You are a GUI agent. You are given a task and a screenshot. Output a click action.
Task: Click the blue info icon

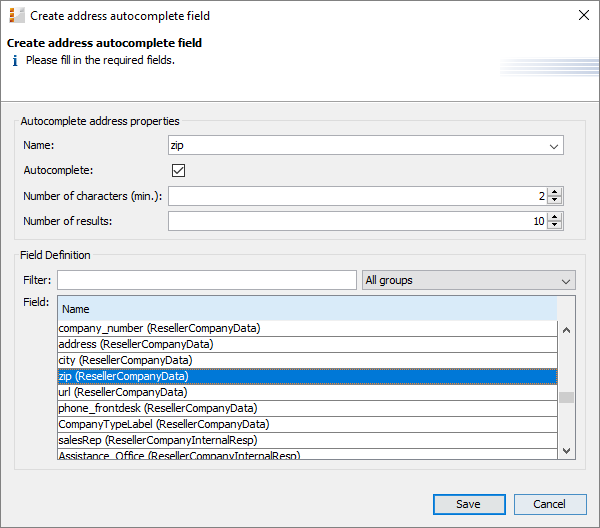click(15, 60)
